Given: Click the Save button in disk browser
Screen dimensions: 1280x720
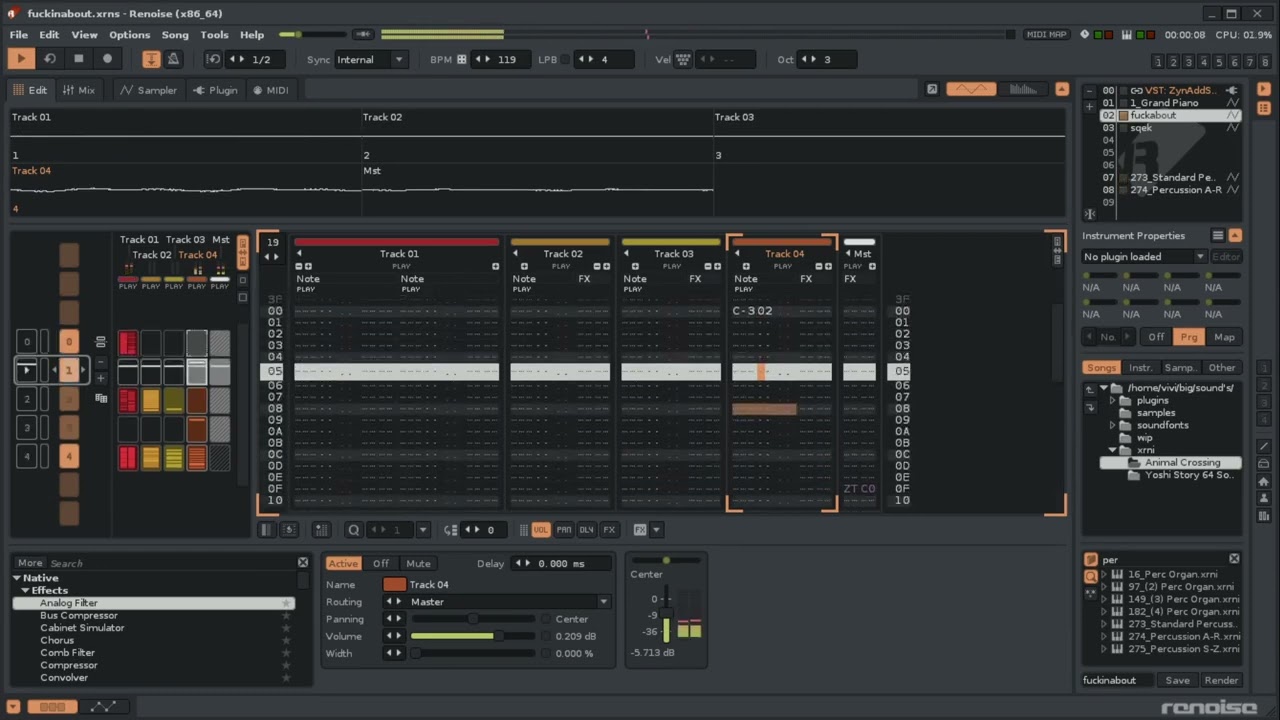Looking at the screenshot, I should (1177, 680).
